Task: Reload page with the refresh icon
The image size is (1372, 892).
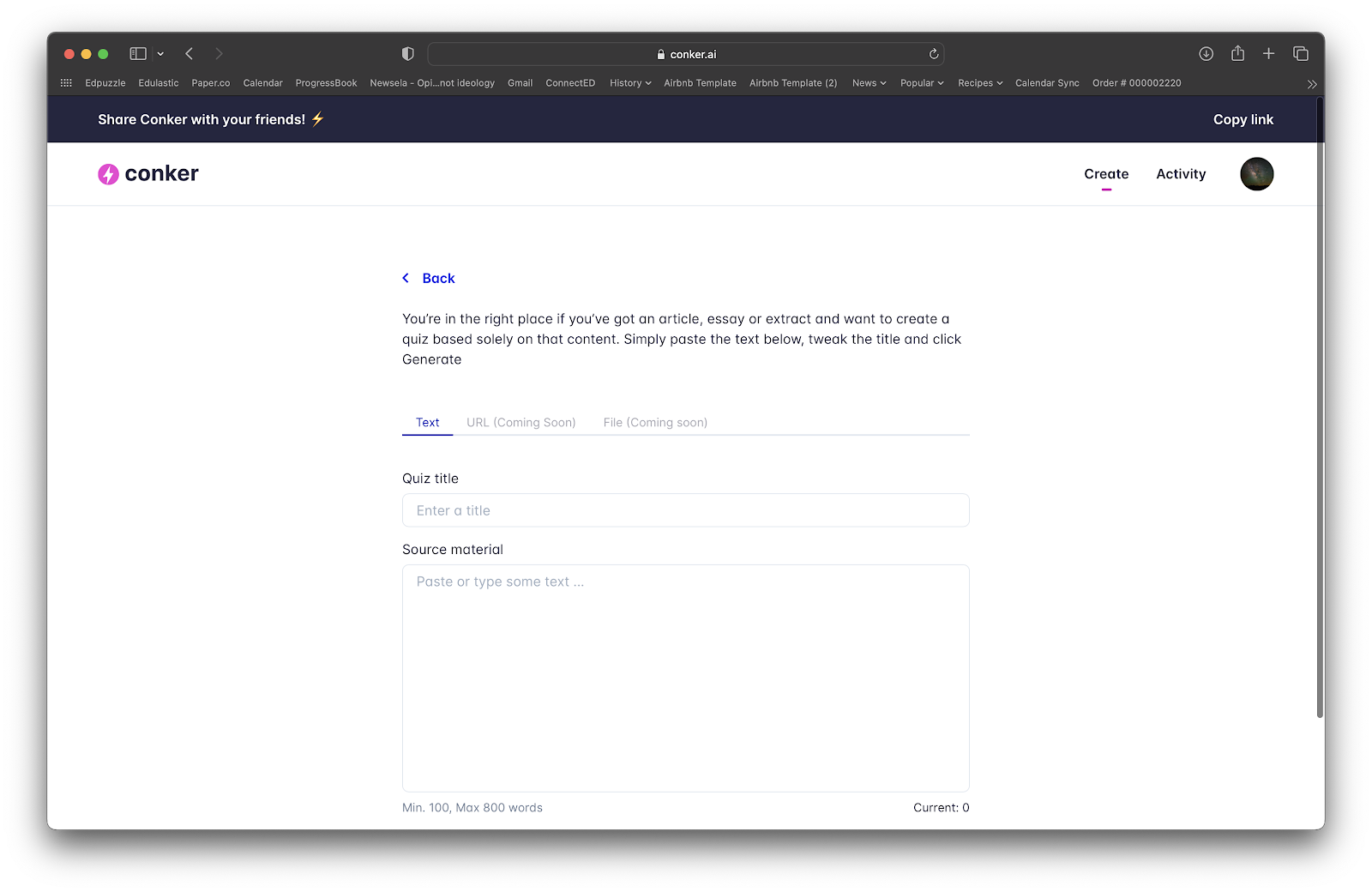Action: 934,54
